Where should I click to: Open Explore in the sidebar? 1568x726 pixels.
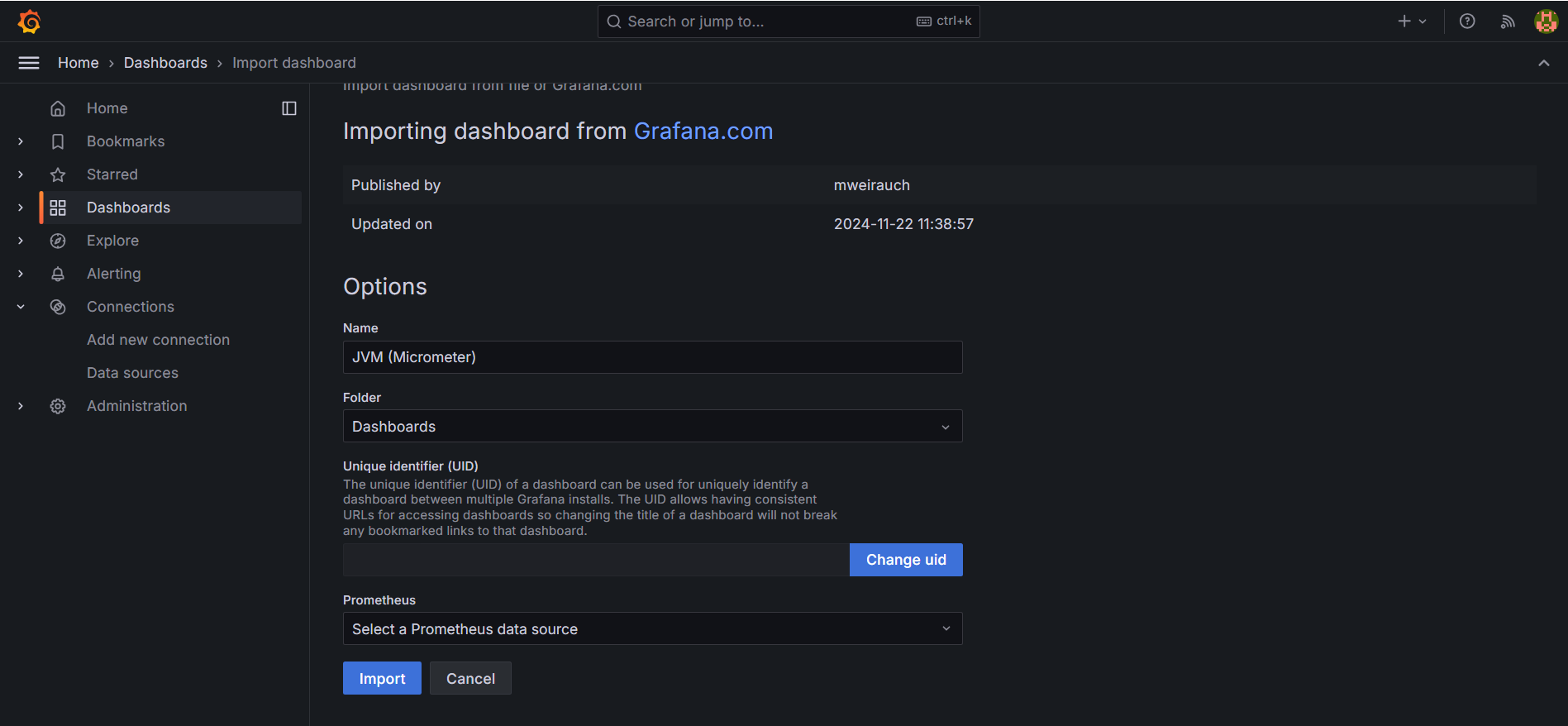click(x=112, y=241)
